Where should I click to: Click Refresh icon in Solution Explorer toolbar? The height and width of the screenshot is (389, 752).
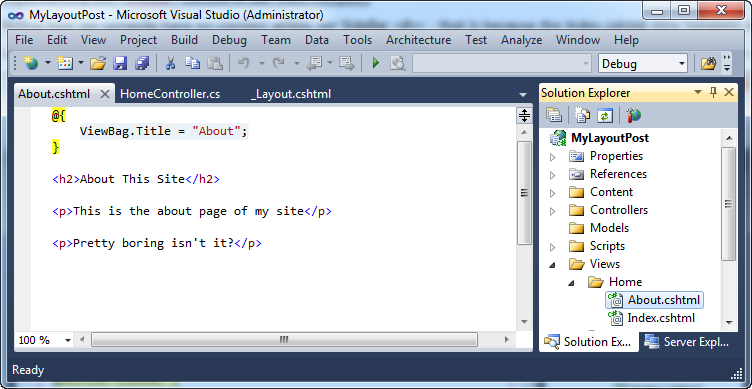(605, 115)
